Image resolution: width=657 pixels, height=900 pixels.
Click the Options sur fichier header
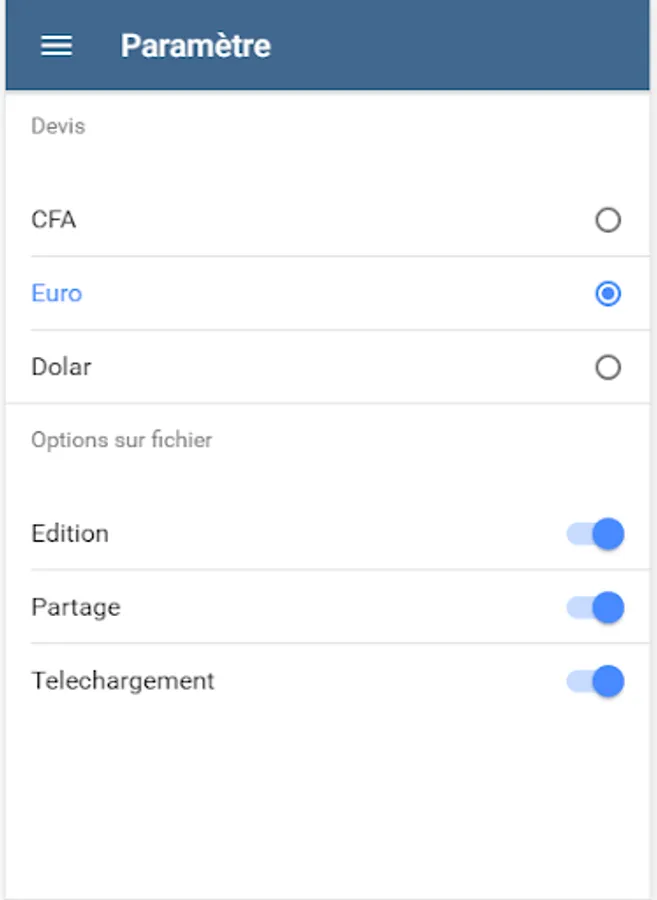pos(122,440)
